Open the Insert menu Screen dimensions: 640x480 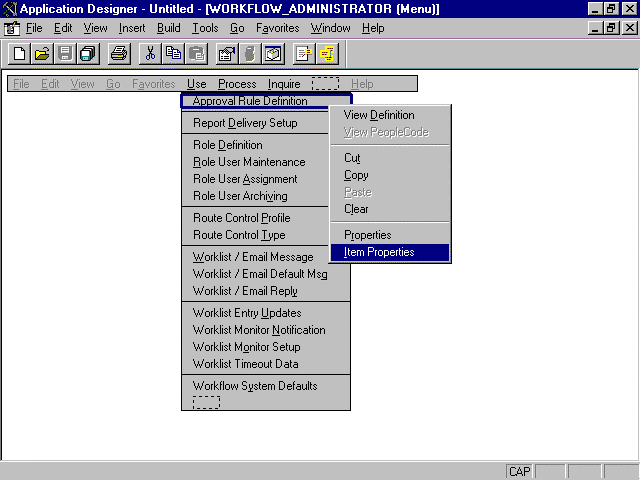[x=132, y=28]
